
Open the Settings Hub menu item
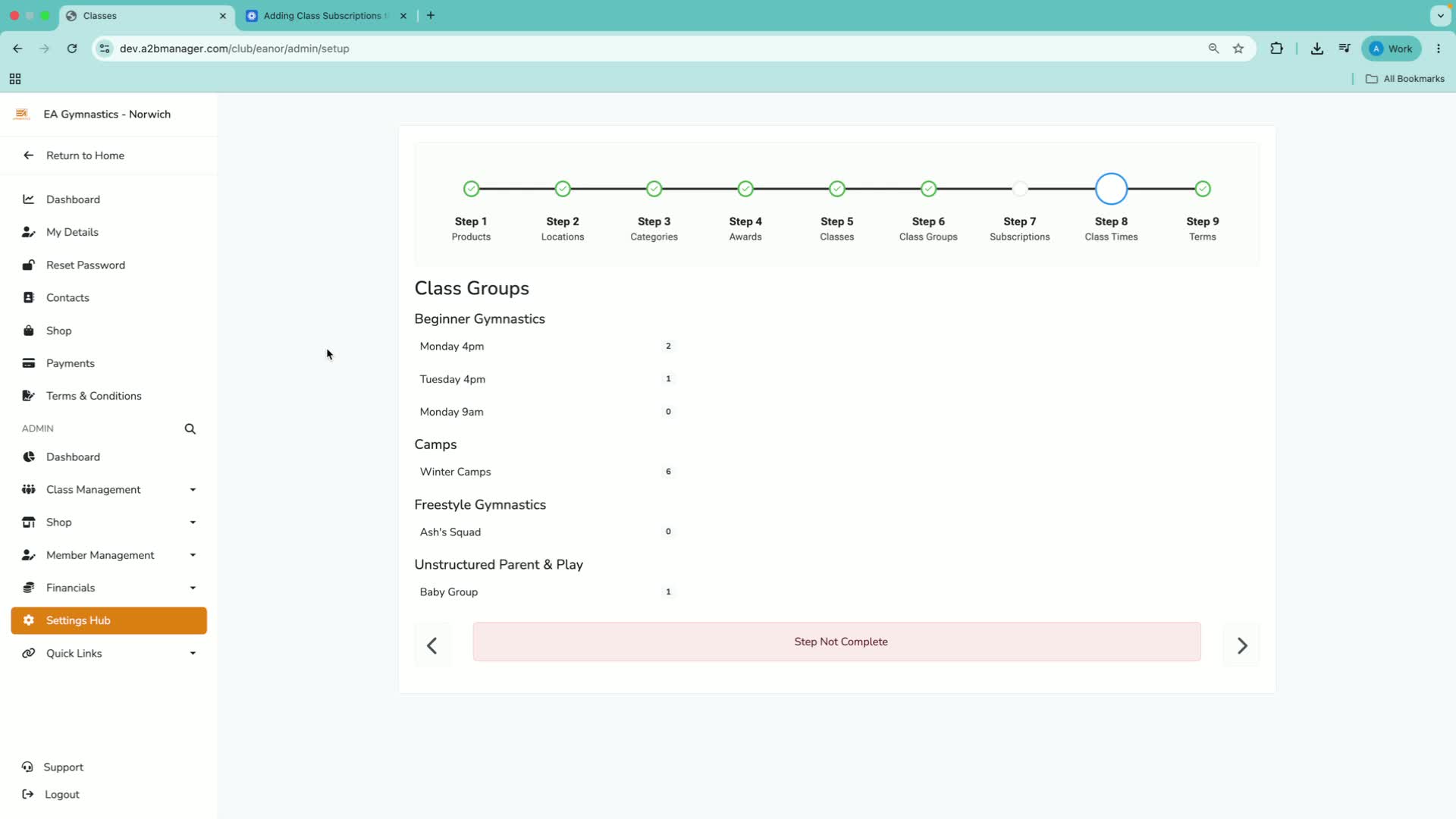click(109, 620)
